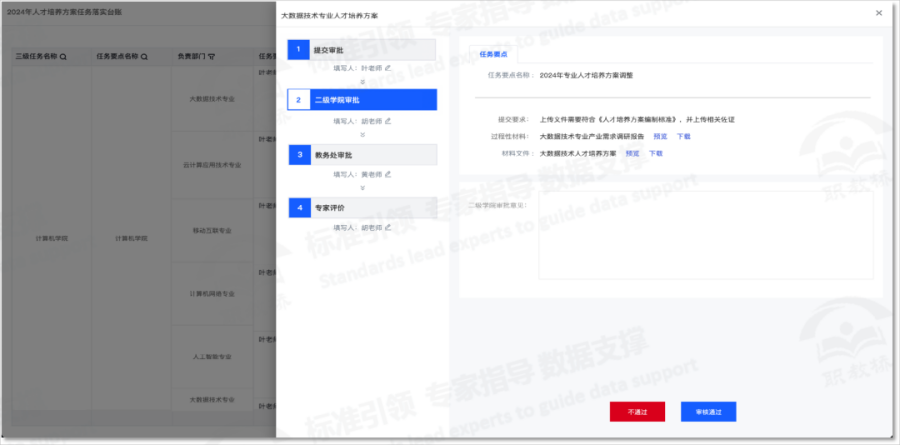Click search icon beside 任务要点名称 column header
Viewport: 900px width, 445px height.
point(144,57)
